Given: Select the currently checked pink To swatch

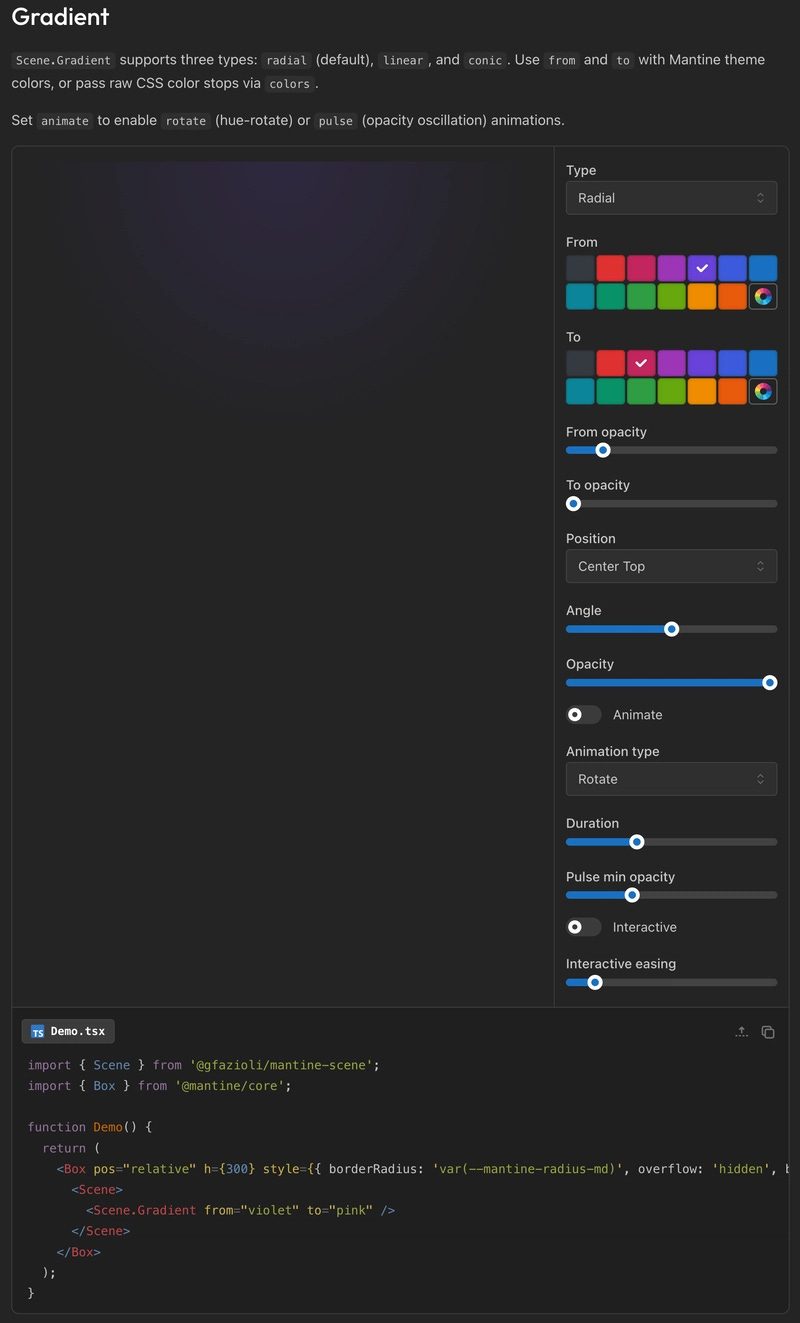Looking at the screenshot, I should (641, 362).
